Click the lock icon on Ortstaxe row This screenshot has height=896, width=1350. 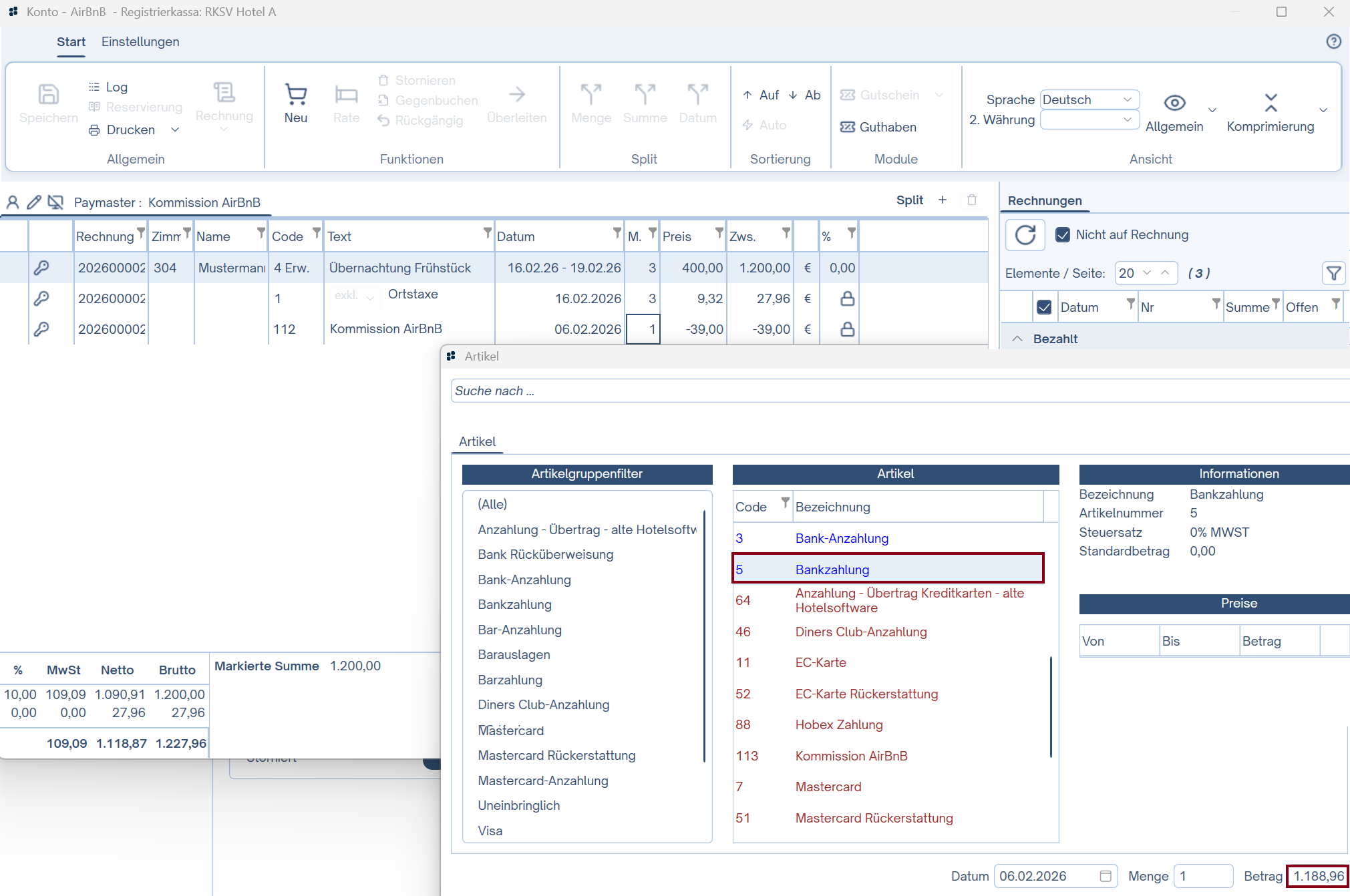pyautogui.click(x=847, y=298)
